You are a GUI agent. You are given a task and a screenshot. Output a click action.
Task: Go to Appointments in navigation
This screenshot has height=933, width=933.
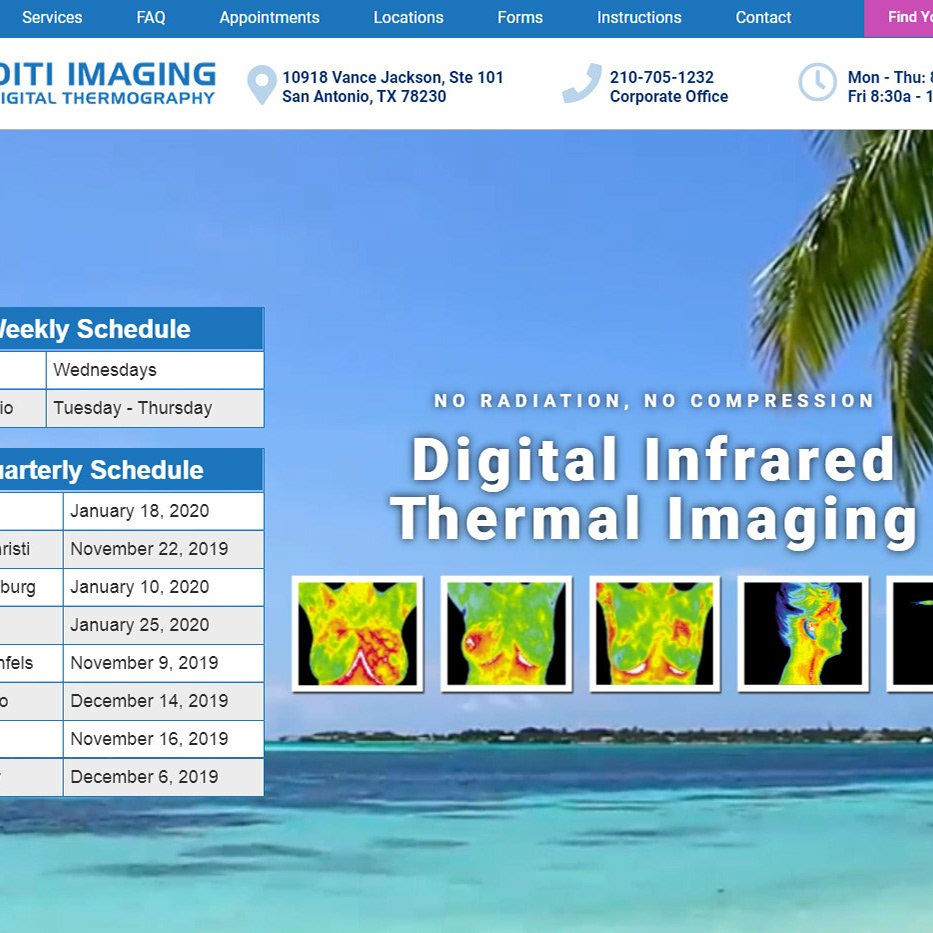tap(269, 17)
